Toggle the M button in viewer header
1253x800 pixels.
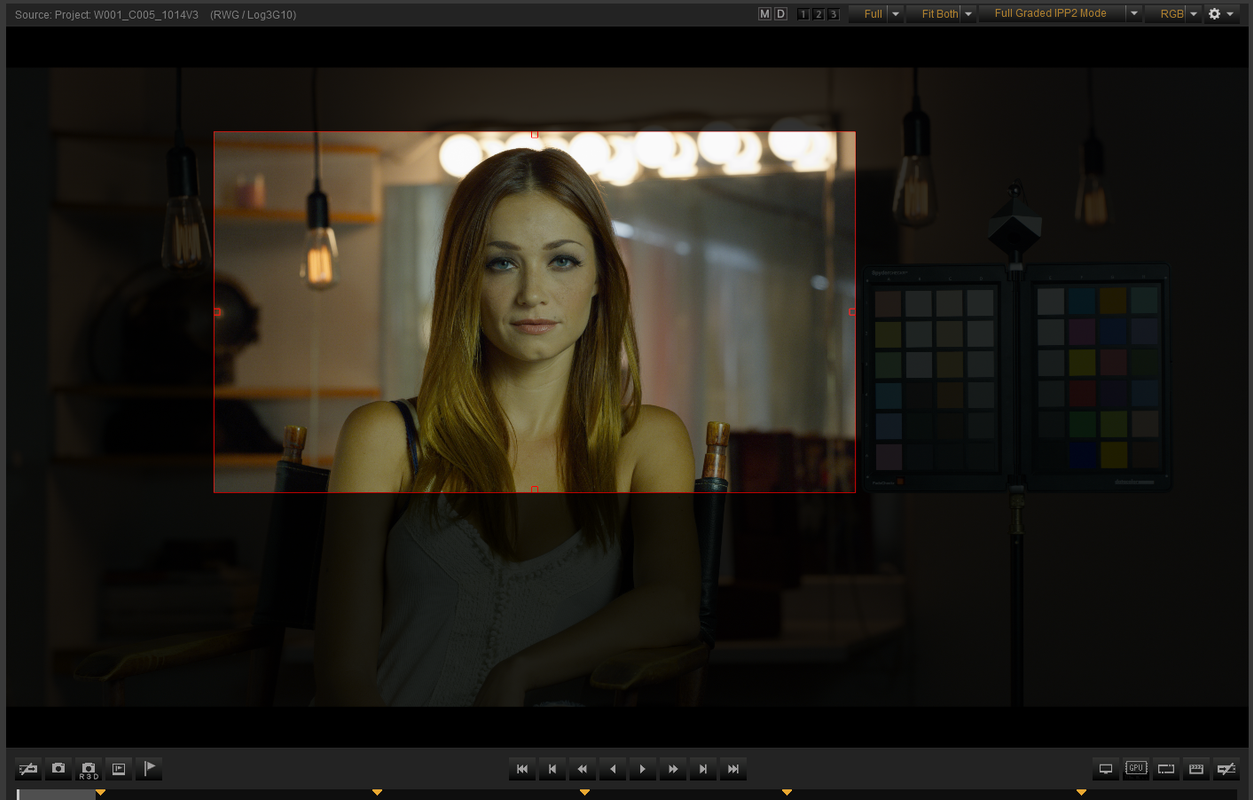coord(765,14)
